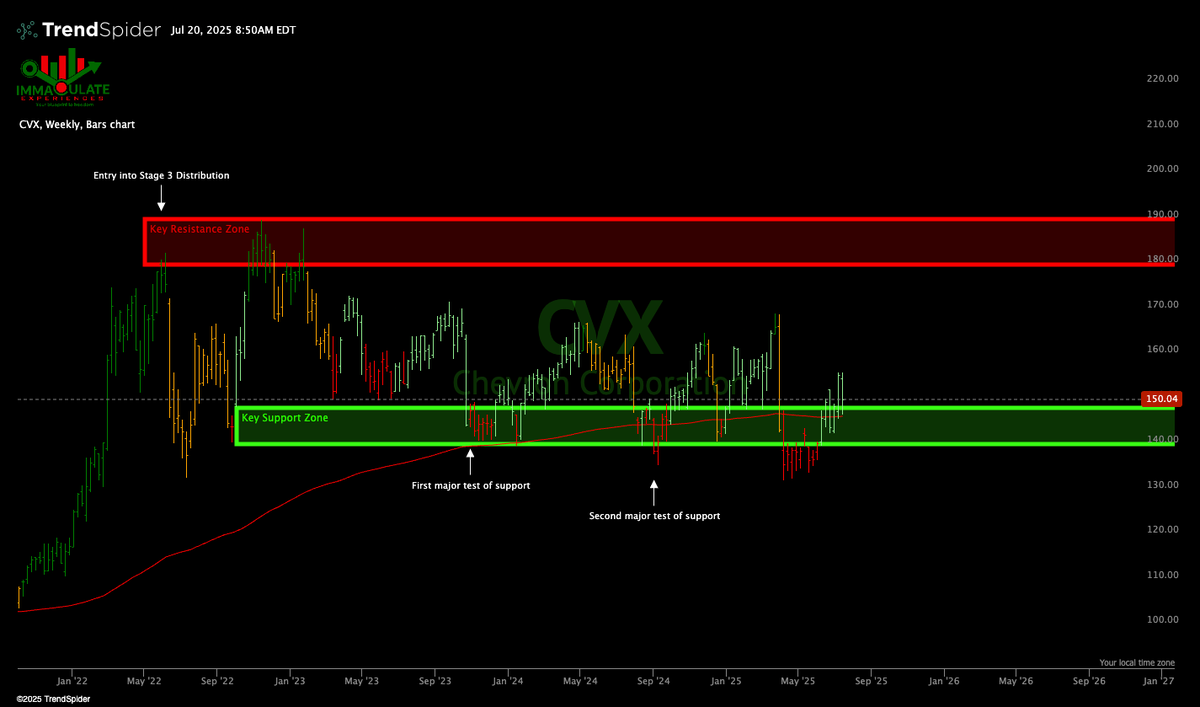This screenshot has height=707, width=1200.
Task: Click the "Jul 20, 2025 8:50AM EDT" timestamp
Action: point(233,31)
